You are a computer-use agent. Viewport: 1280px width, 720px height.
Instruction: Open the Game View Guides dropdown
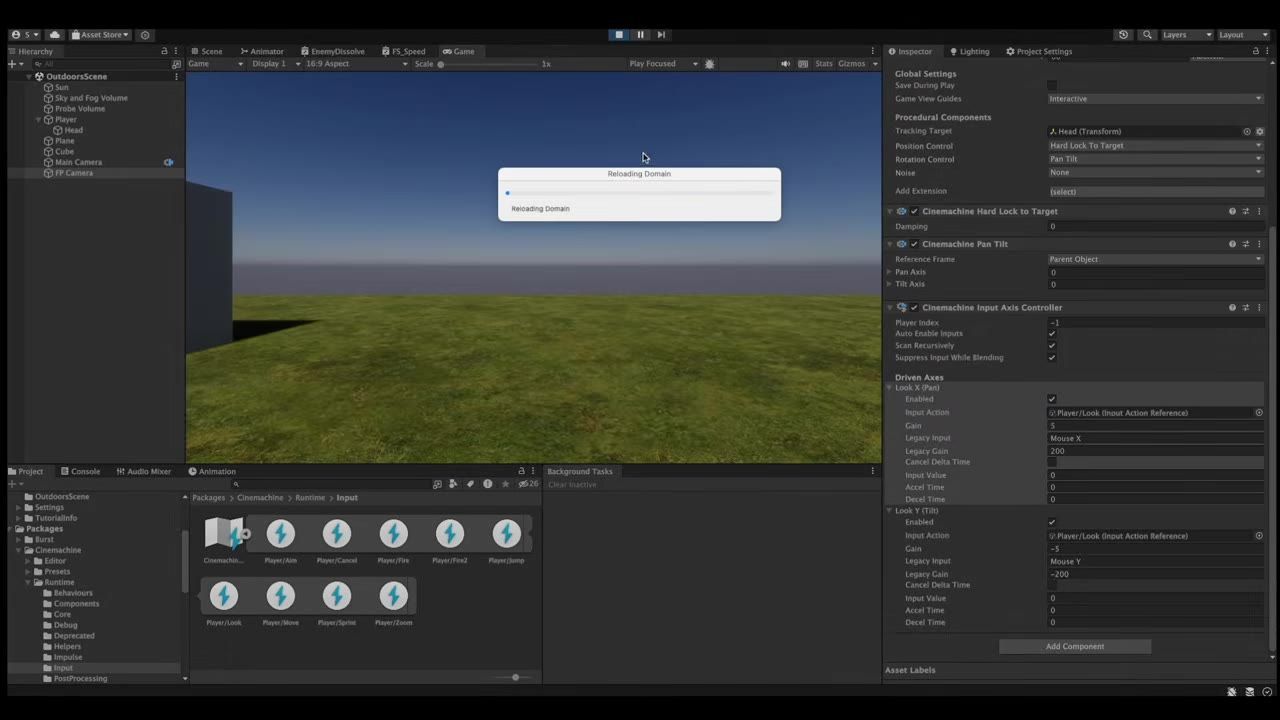[x=1155, y=99]
